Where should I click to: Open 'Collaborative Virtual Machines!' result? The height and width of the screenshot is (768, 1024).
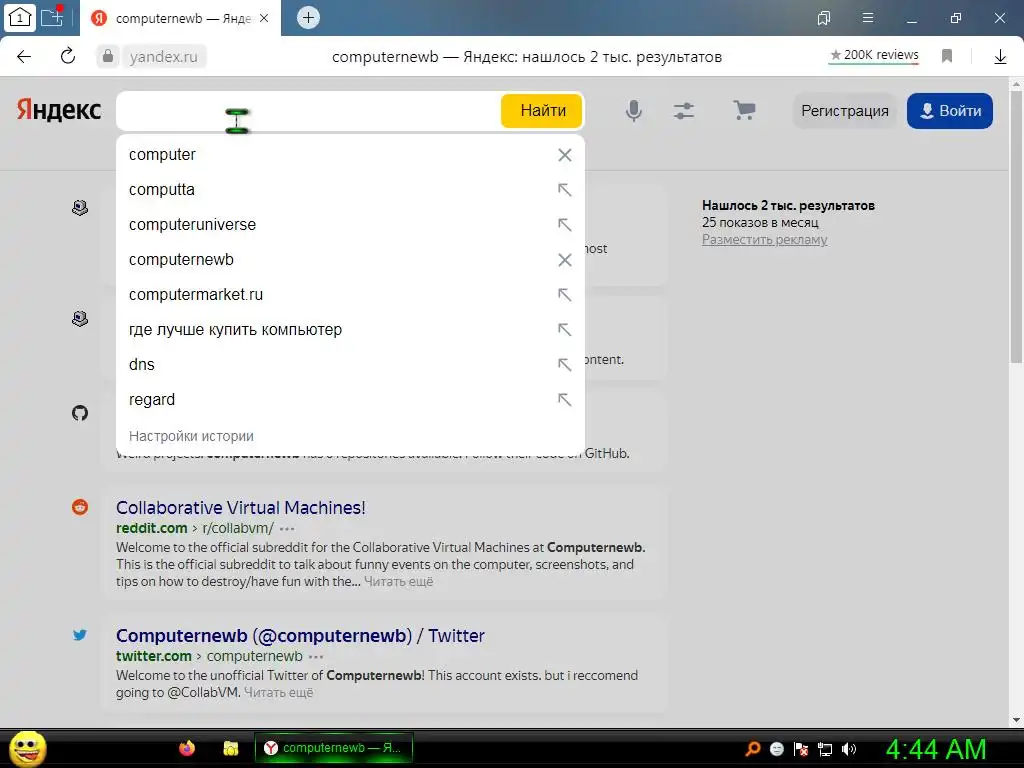click(x=241, y=507)
